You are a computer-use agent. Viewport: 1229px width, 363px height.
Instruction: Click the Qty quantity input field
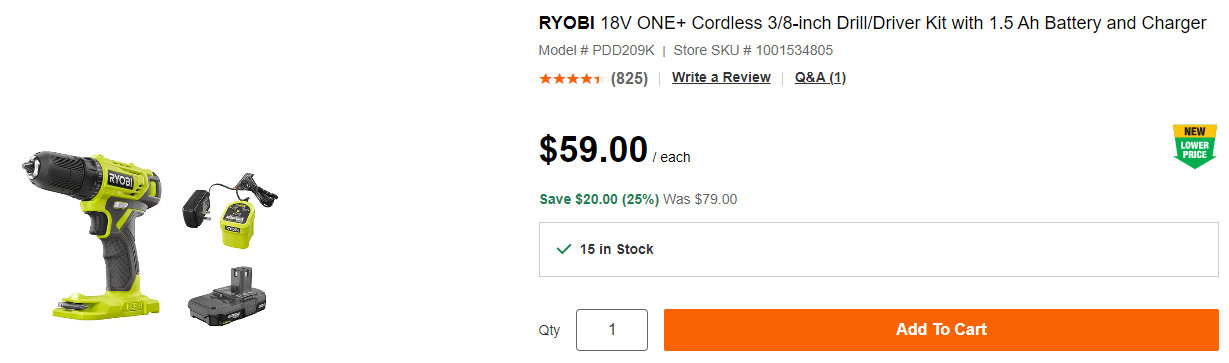pyautogui.click(x=612, y=330)
